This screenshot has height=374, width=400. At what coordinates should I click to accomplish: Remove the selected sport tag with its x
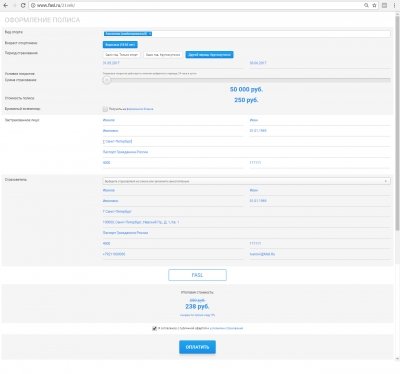(x=150, y=34)
